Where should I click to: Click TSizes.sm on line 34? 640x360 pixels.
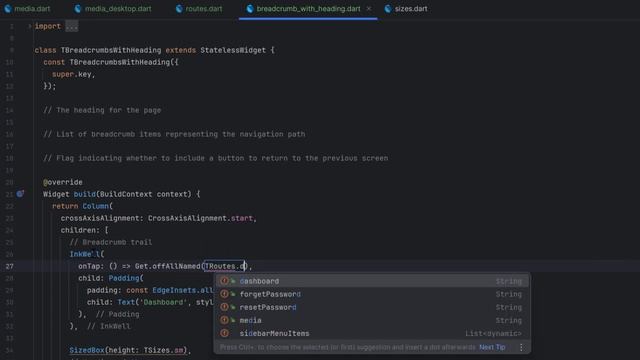pyautogui.click(x=163, y=350)
